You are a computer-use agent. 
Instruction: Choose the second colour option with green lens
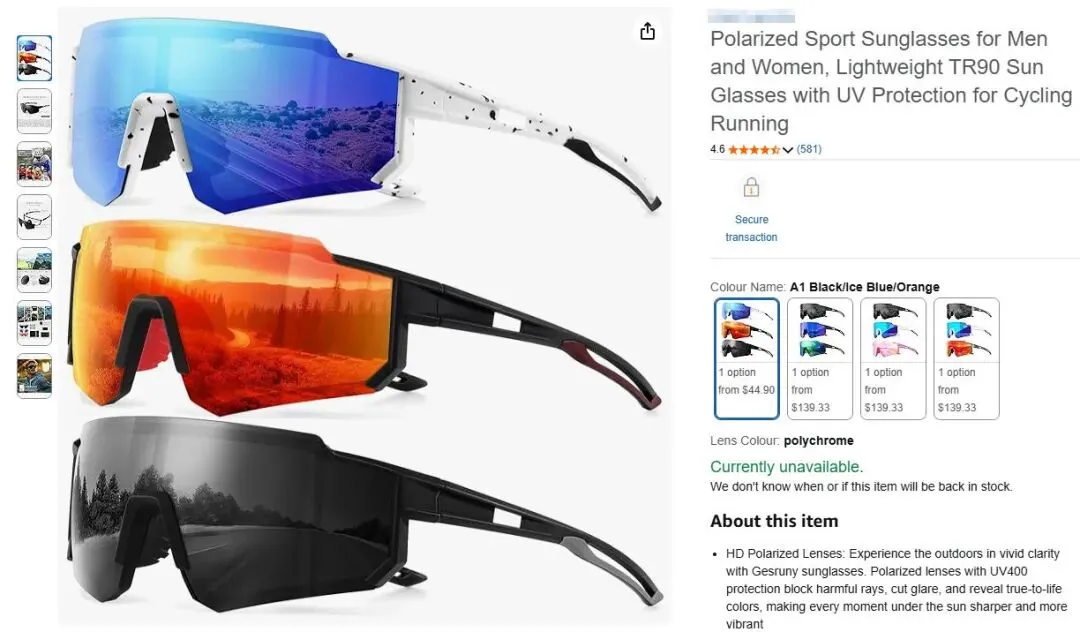(x=820, y=358)
